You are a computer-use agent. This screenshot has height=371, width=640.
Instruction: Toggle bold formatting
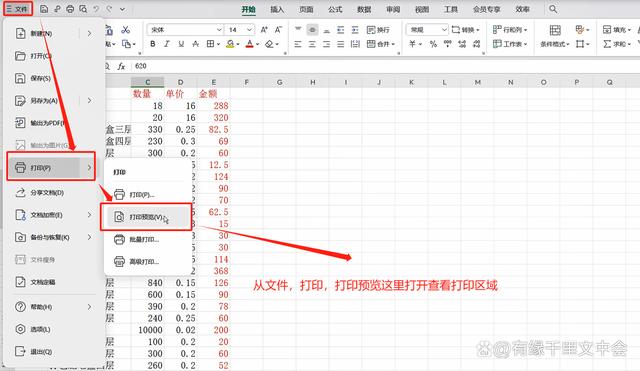point(153,44)
